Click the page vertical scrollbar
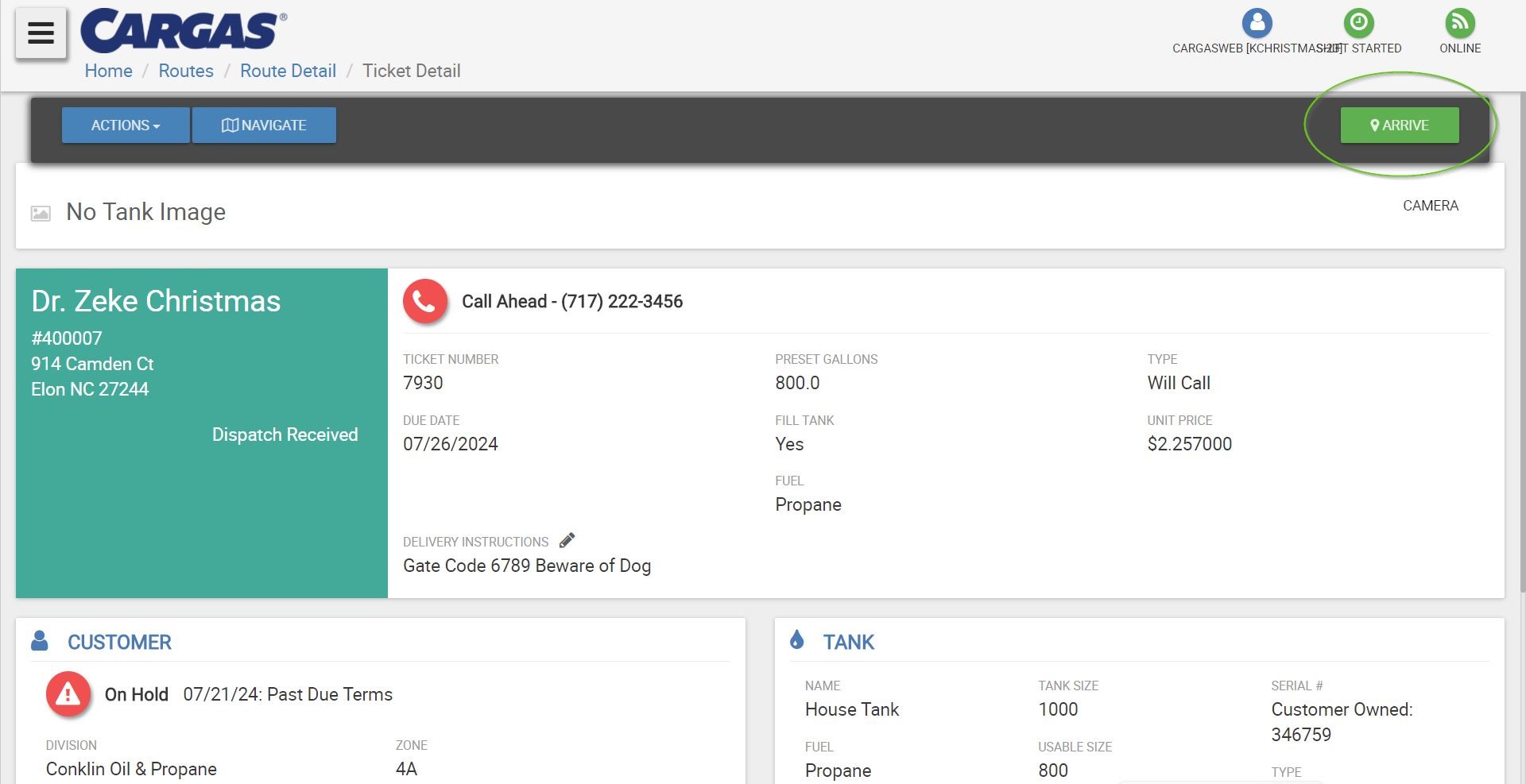The width and height of the screenshot is (1526, 784). pyautogui.click(x=1522, y=342)
